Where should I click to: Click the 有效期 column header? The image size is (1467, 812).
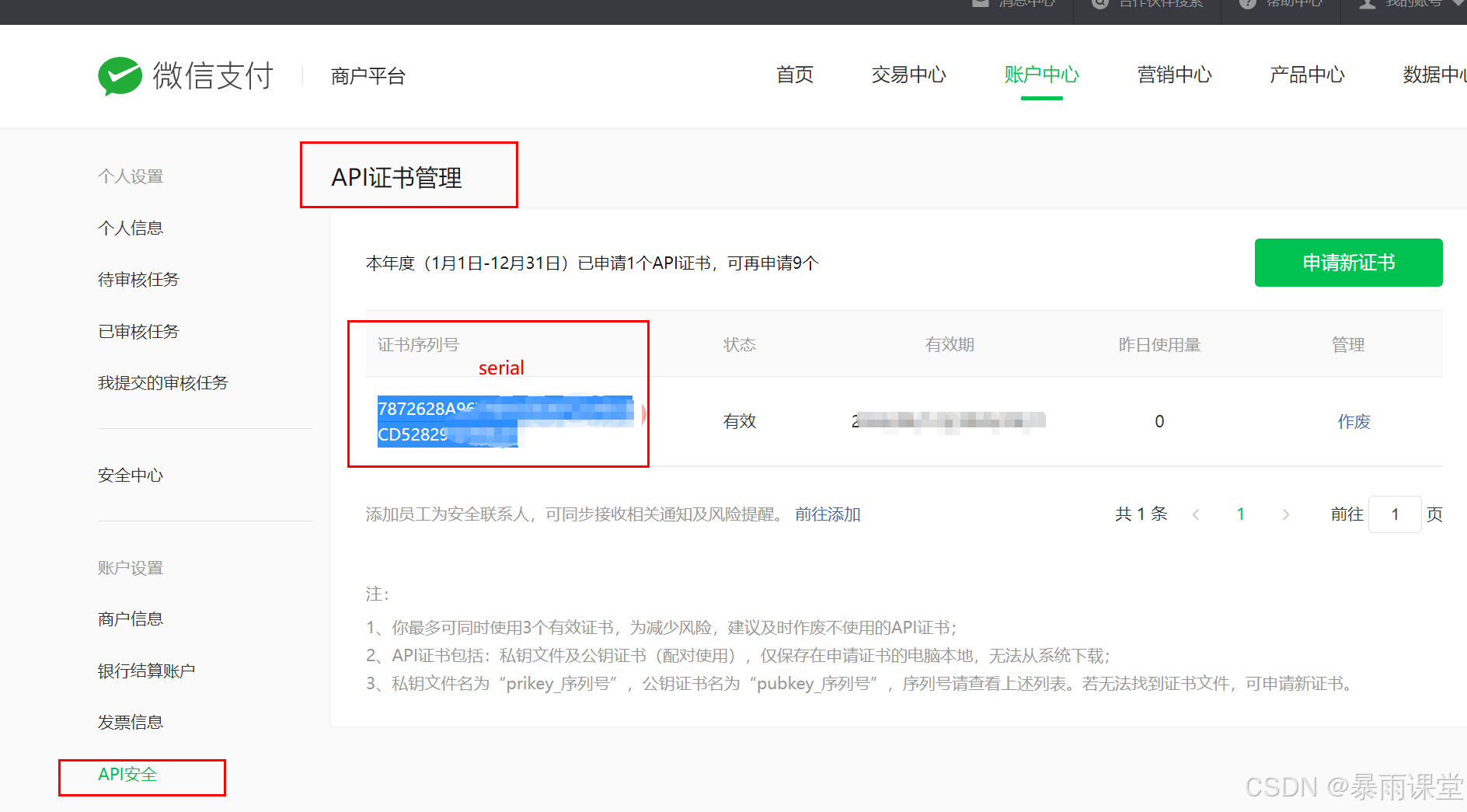950,344
